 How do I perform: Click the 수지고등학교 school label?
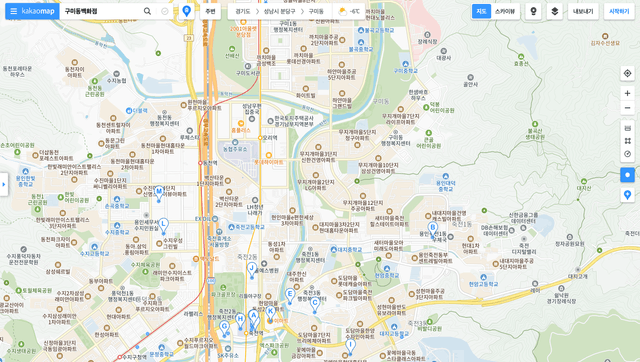(95, 253)
